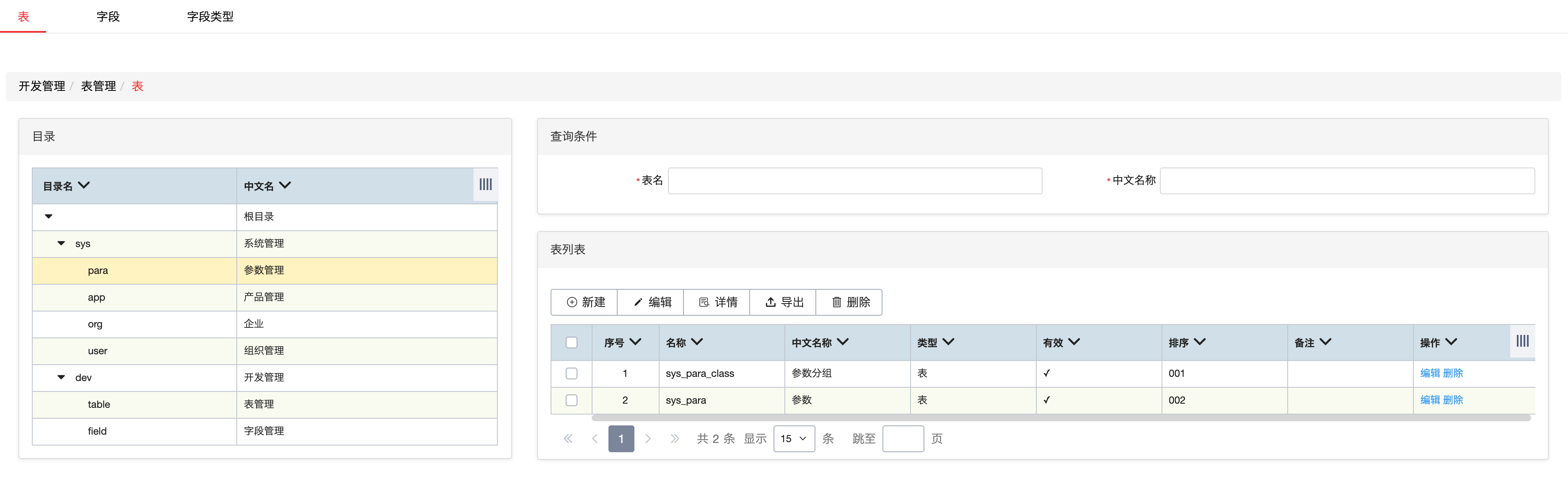
Task: Go to last page double-arrow icon
Action: coord(675,438)
